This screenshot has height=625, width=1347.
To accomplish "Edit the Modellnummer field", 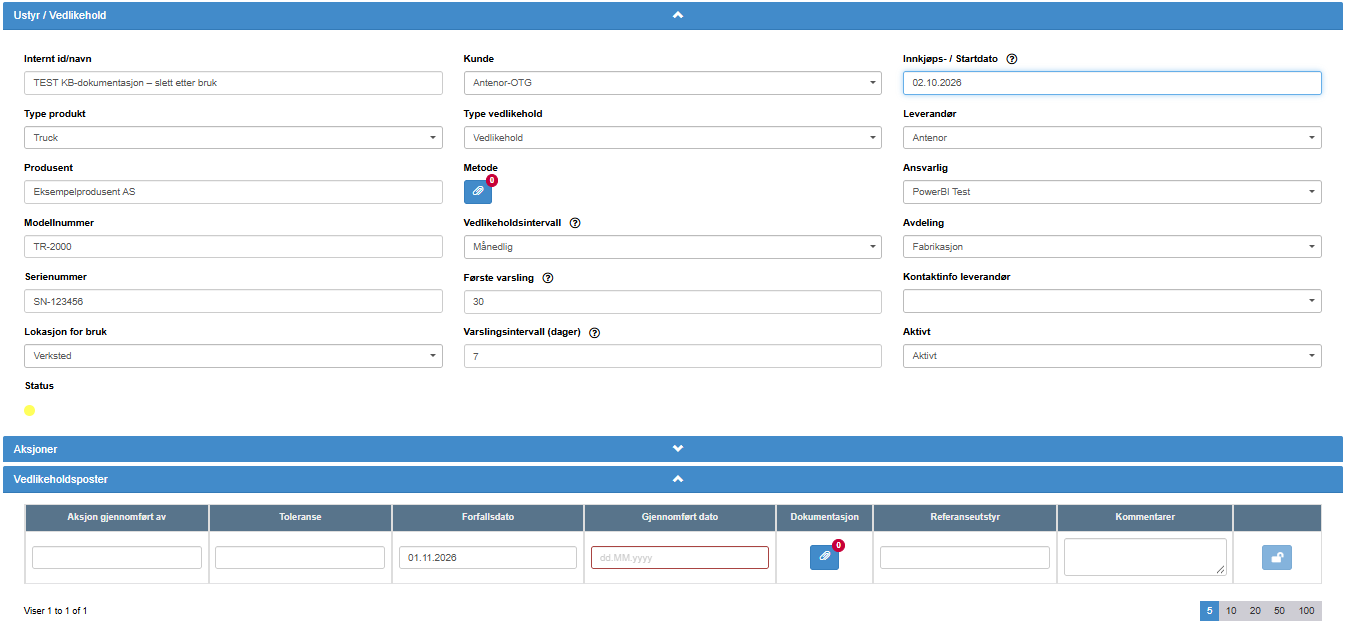I will (x=233, y=246).
